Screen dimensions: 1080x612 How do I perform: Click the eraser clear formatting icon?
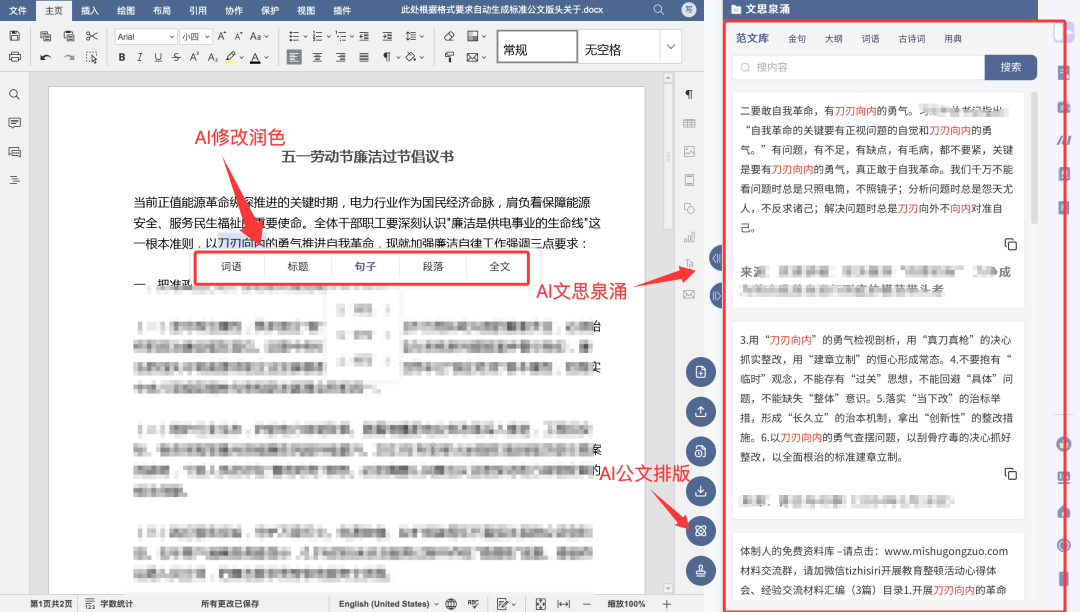[449, 36]
